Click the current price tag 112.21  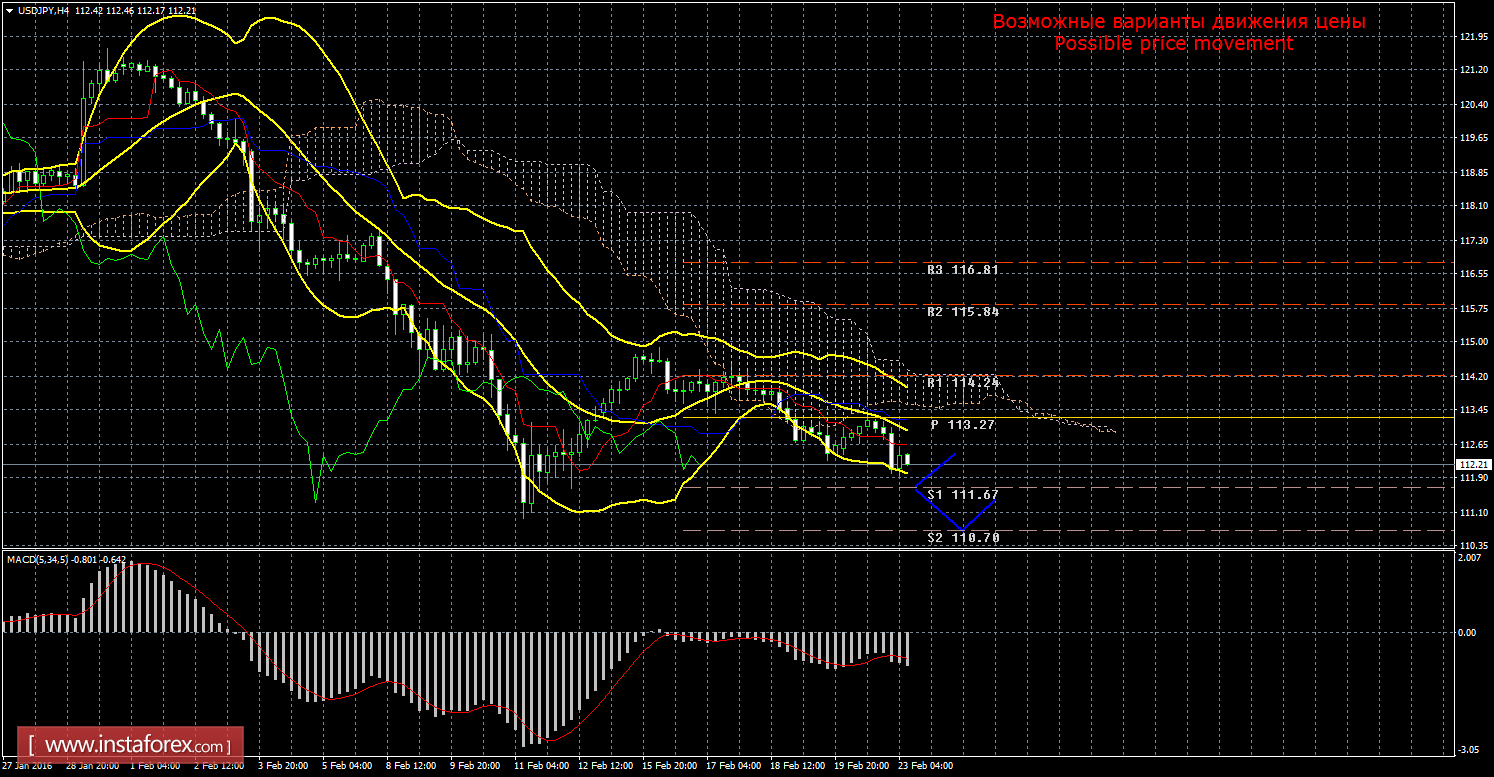tap(1470, 465)
